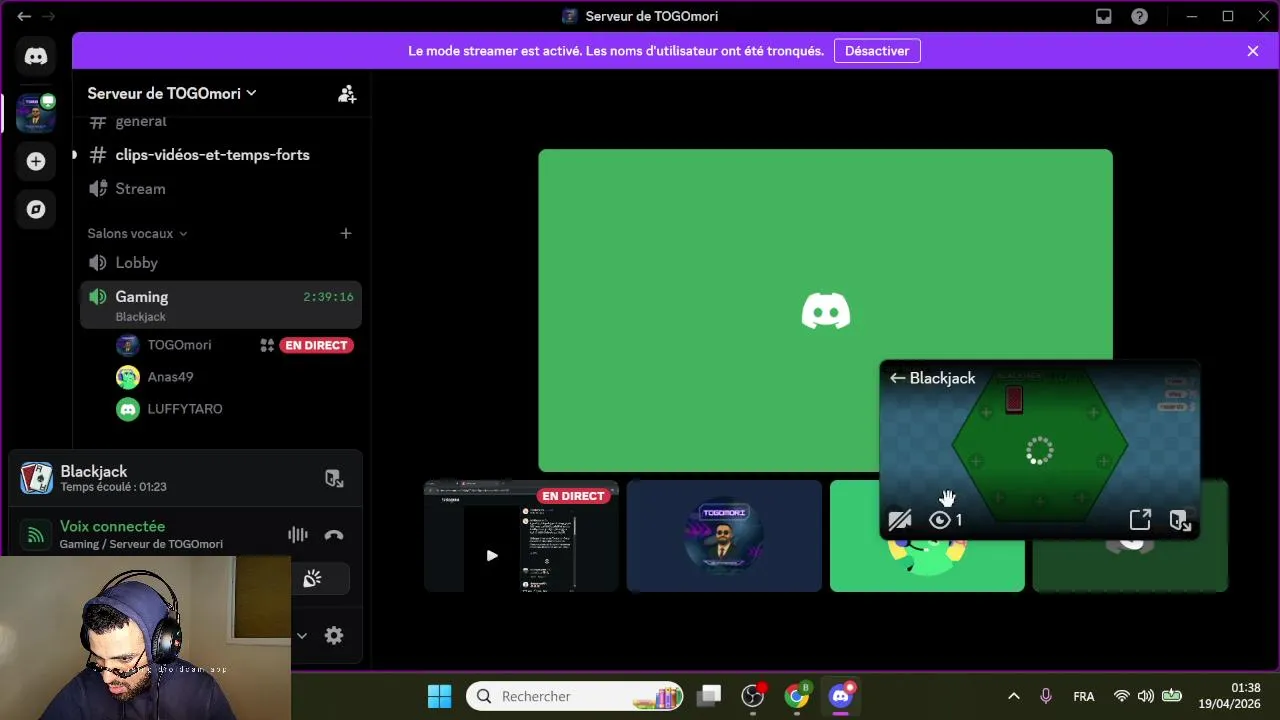This screenshot has width=1280, height=720.
Task: Expand the Serveur de TOGOmori dropdown
Action: coord(172,93)
